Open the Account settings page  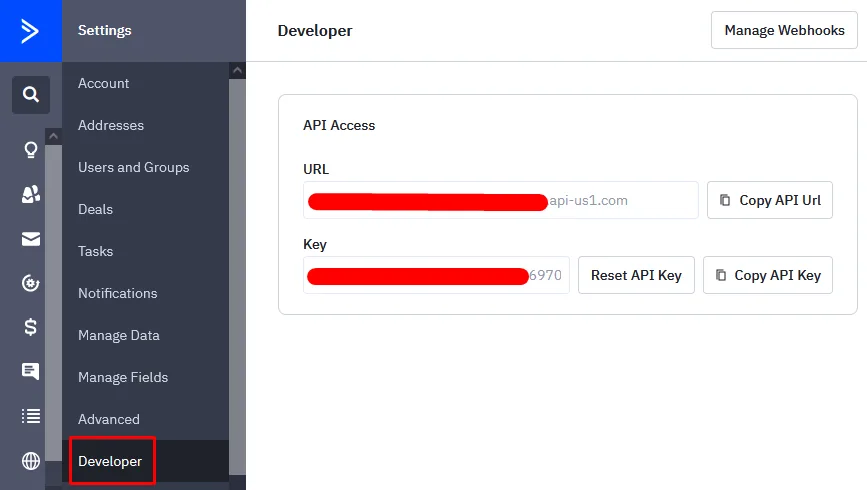click(x=104, y=83)
